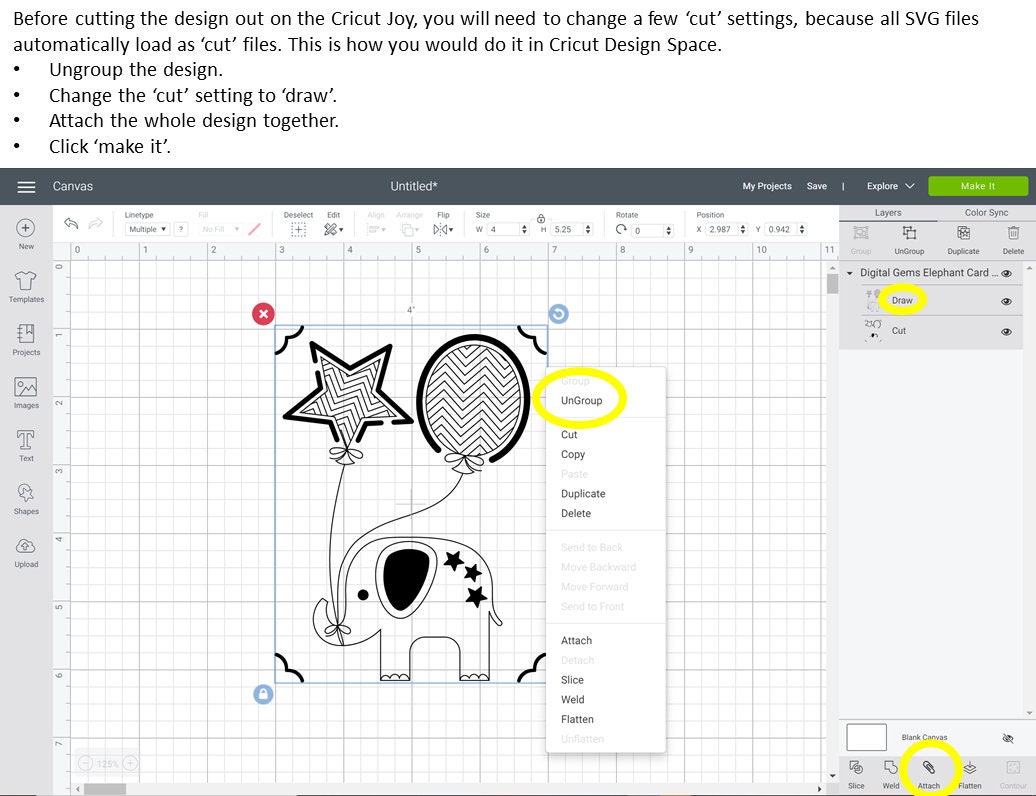The image size is (1036, 796).
Task: Click the Attach icon in bottom toolbar
Action: tap(929, 768)
